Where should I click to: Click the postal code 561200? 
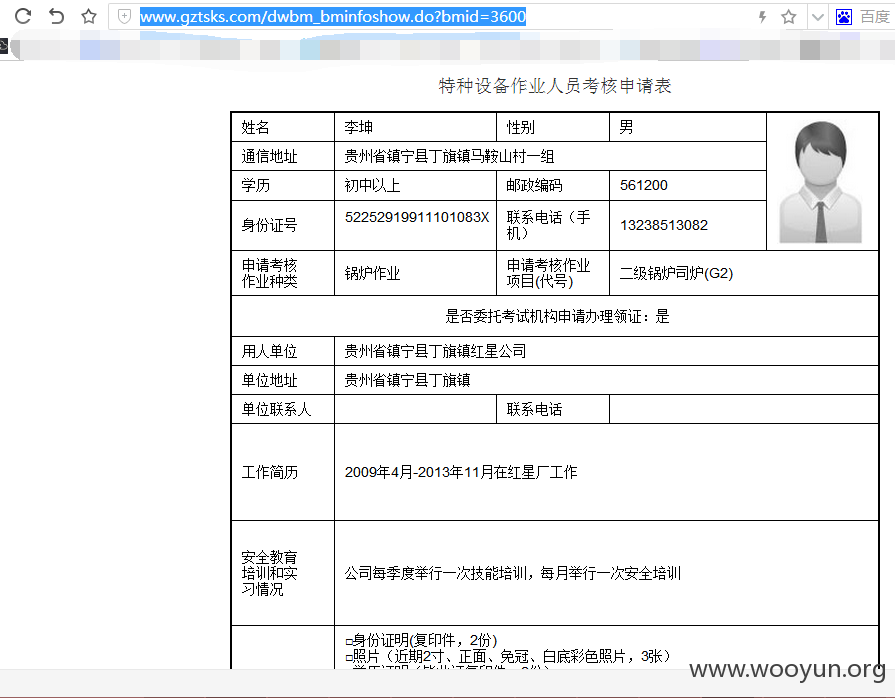click(x=643, y=185)
